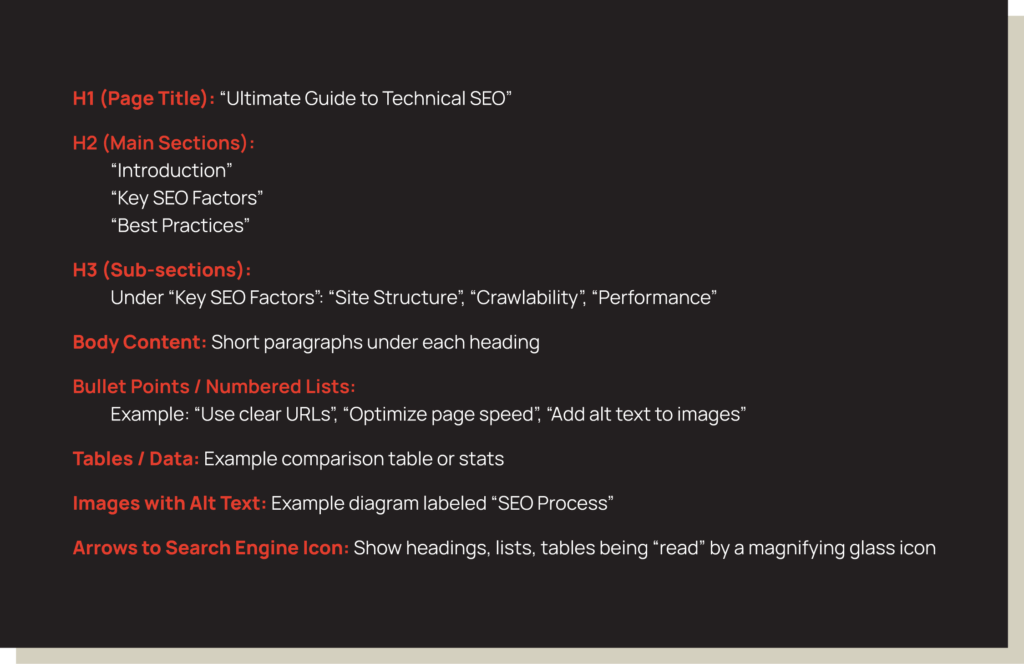Click the "Best Practices" section entry
The height and width of the screenshot is (664, 1024).
click(x=180, y=225)
